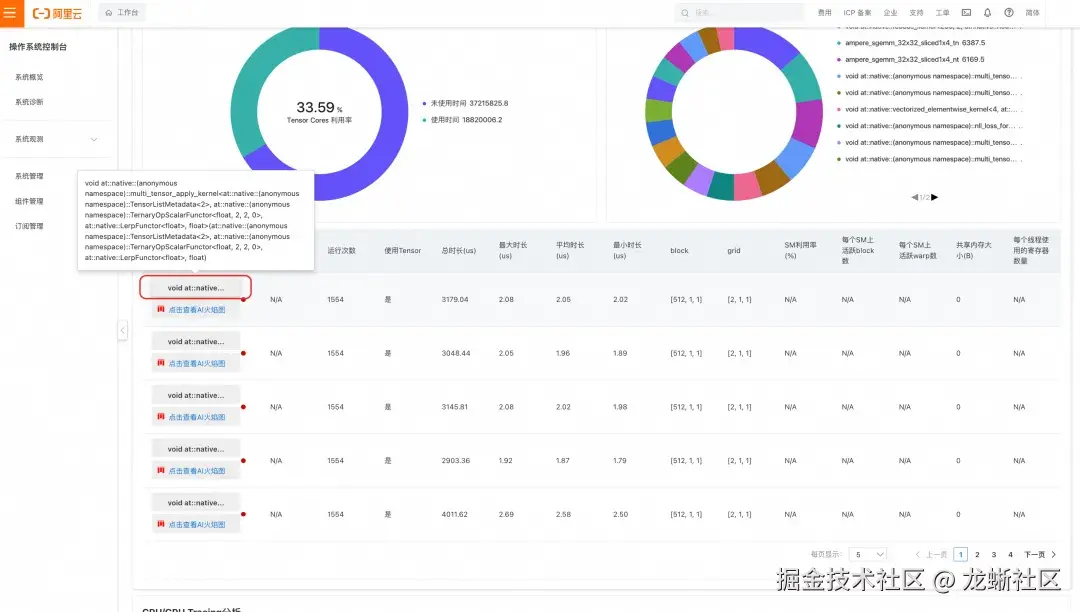Image resolution: width=1080 pixels, height=612 pixels.
Task: Click the block column header
Action: tap(679, 251)
